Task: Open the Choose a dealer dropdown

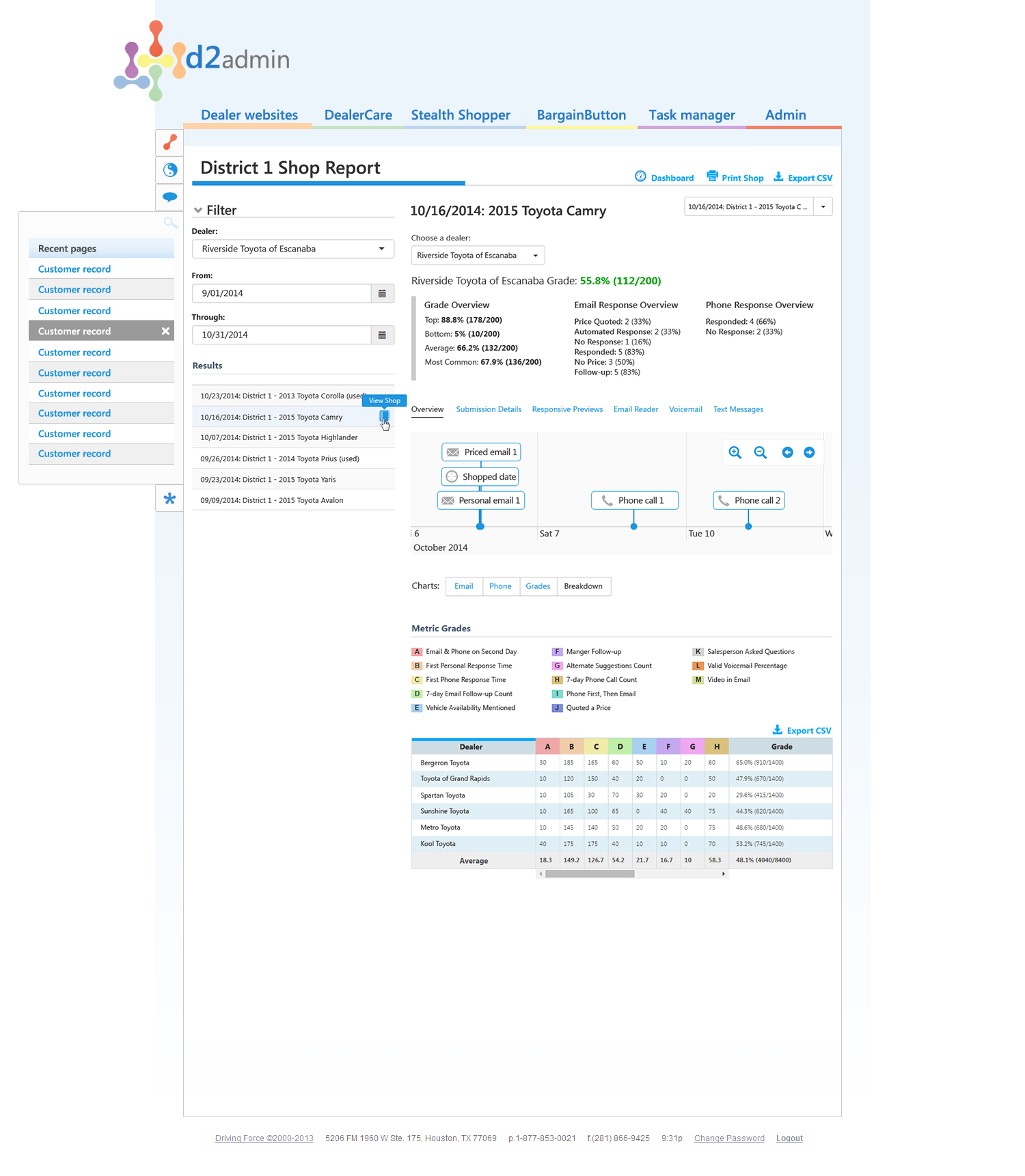Action: [x=478, y=256]
